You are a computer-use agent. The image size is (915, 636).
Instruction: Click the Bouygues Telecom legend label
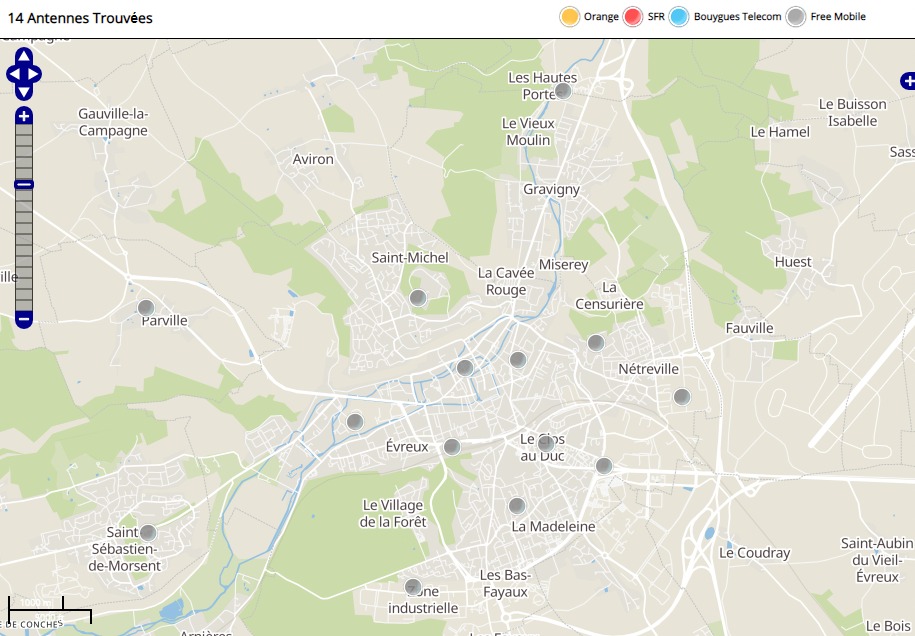coord(737,17)
